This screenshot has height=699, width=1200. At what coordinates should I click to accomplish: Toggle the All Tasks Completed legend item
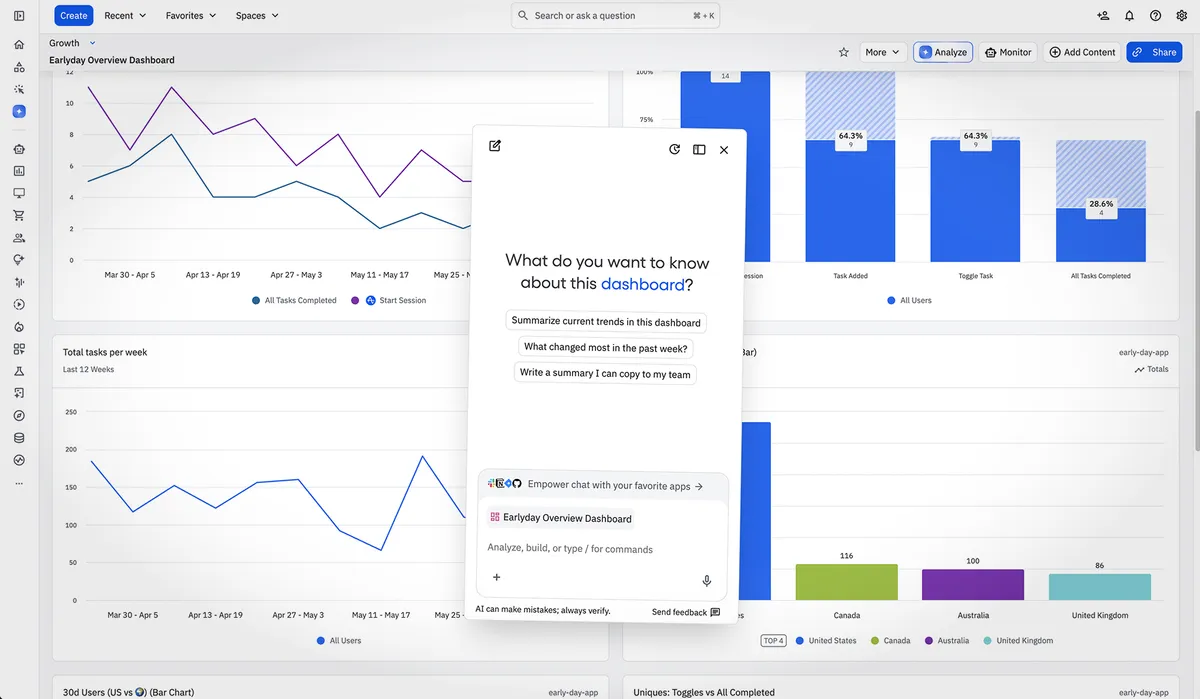(x=294, y=300)
